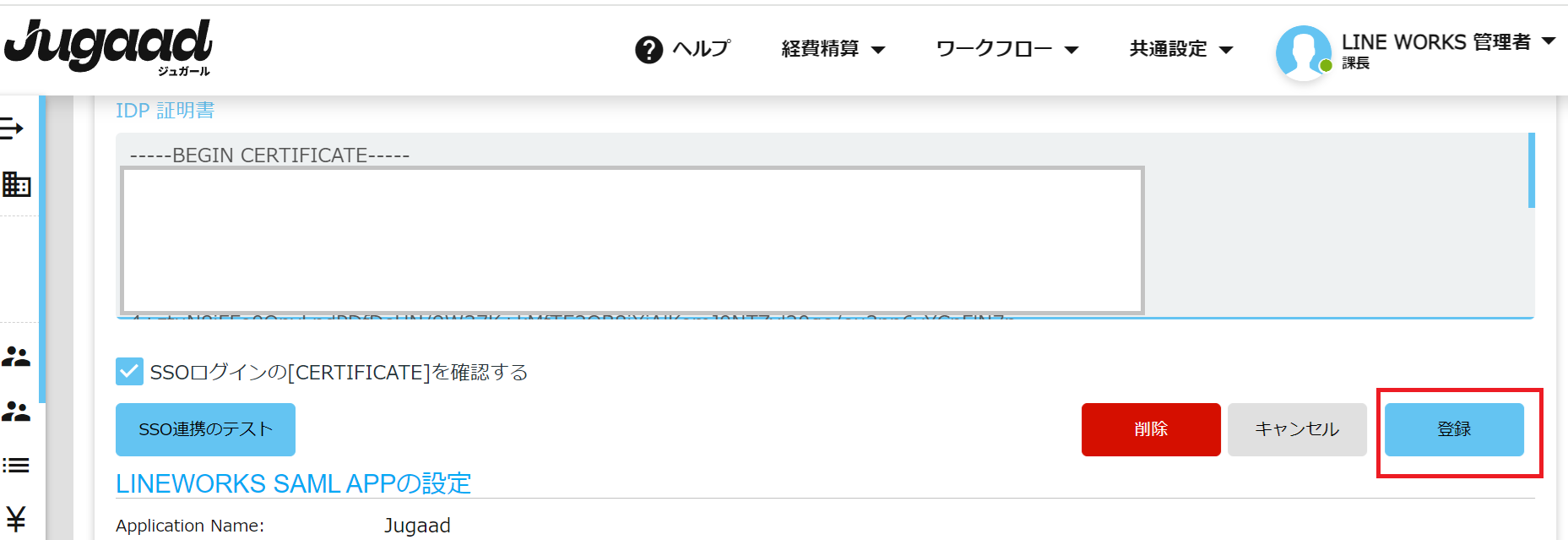Click the user avatar profile picture
The height and width of the screenshot is (540, 1568).
click(x=1304, y=53)
